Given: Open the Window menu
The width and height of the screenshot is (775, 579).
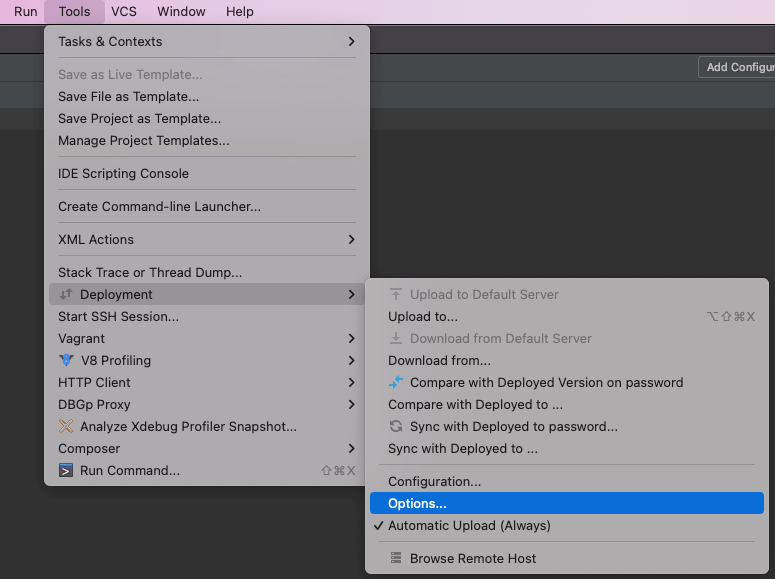Looking at the screenshot, I should (181, 12).
